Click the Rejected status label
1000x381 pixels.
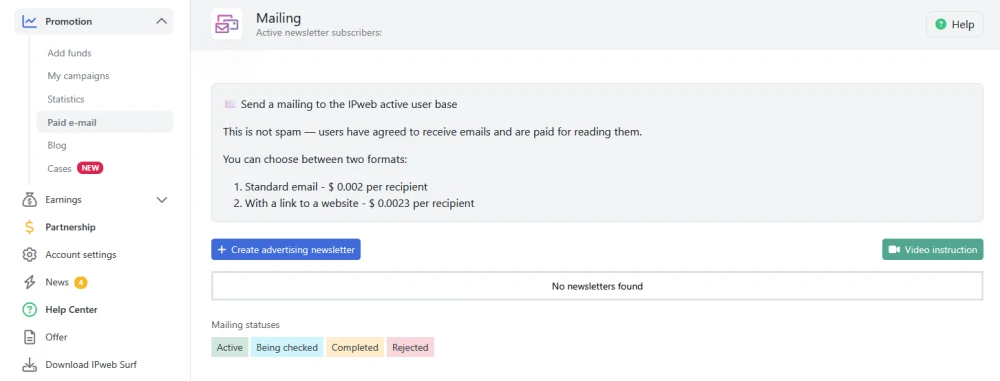[x=410, y=347]
